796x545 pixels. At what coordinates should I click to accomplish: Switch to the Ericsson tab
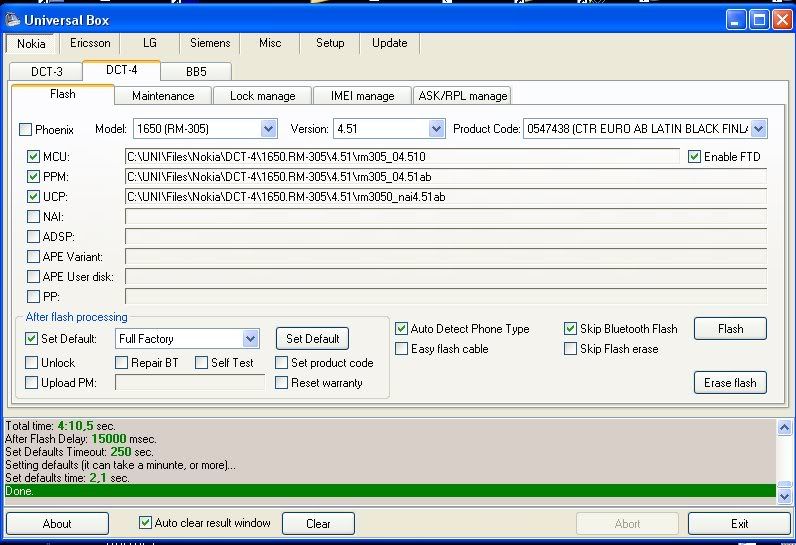pos(90,43)
